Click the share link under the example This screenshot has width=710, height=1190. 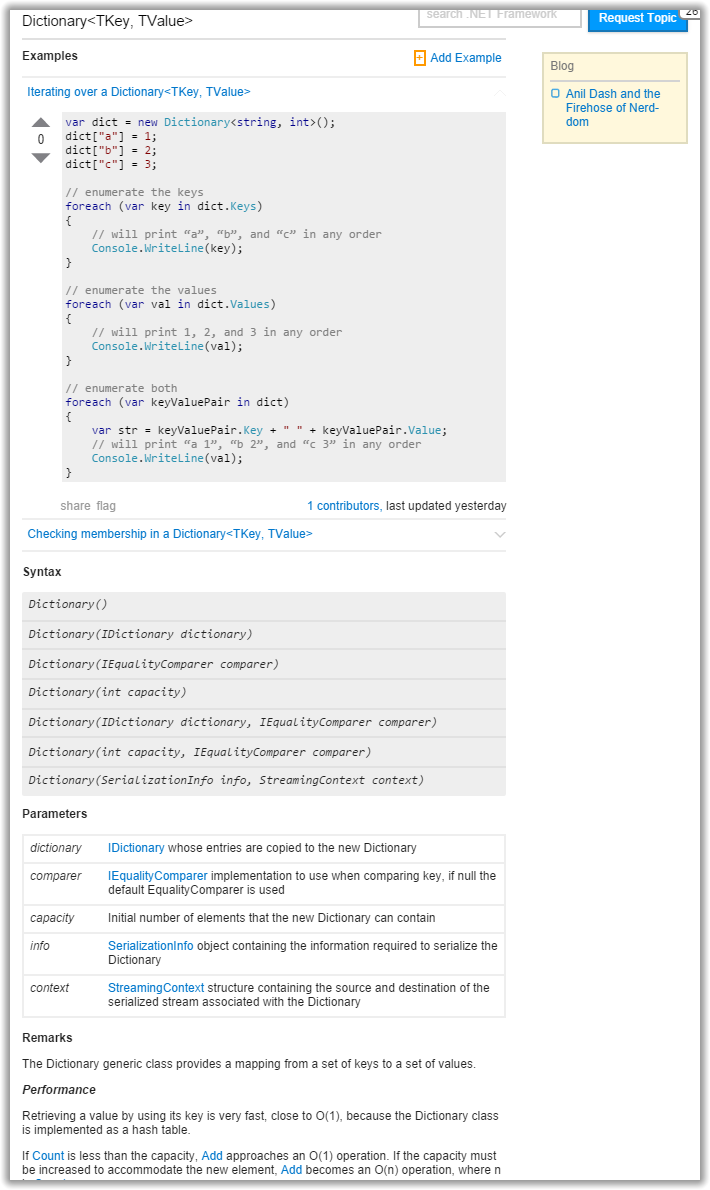click(75, 506)
